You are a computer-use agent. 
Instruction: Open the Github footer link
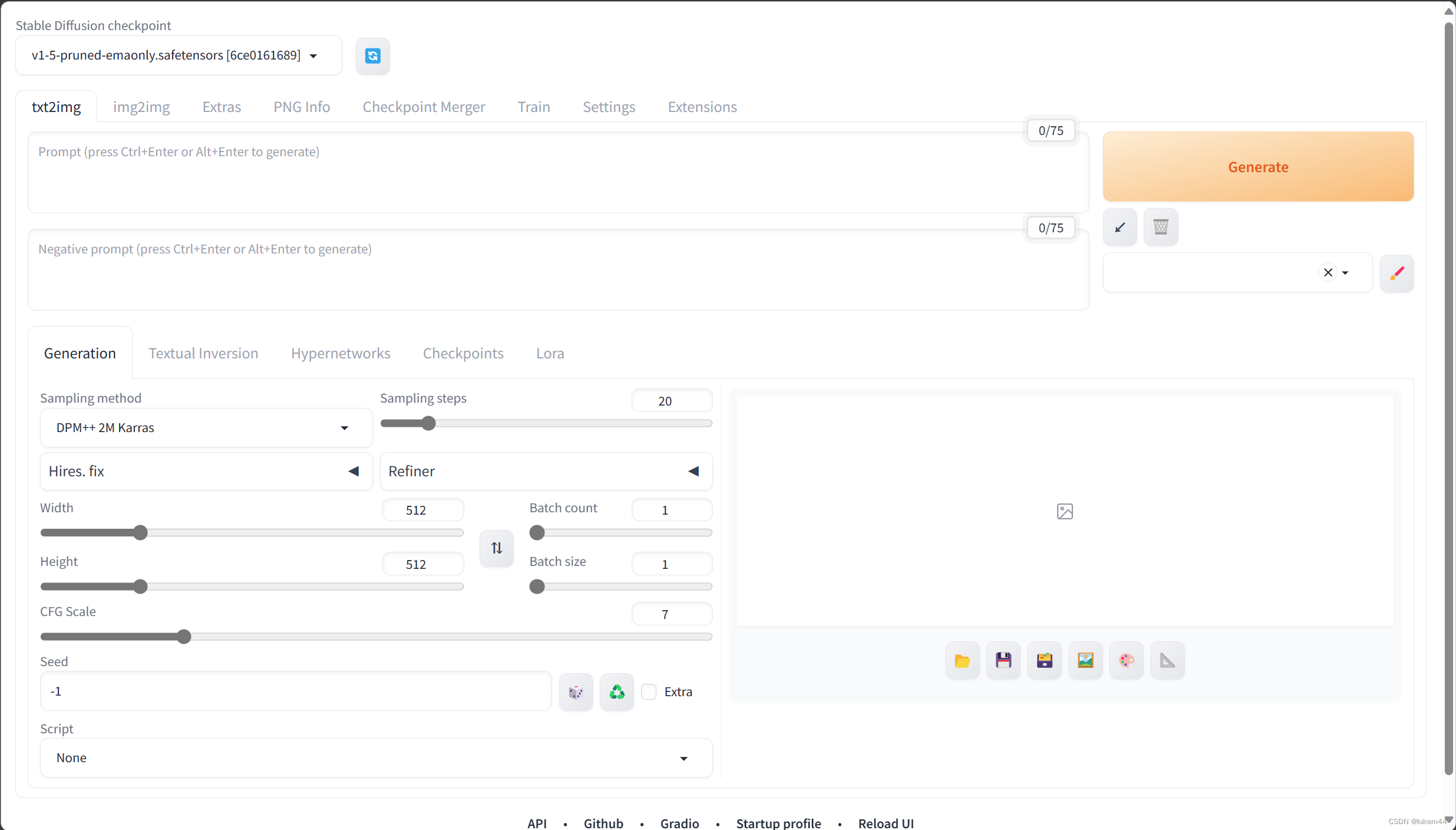click(x=603, y=823)
